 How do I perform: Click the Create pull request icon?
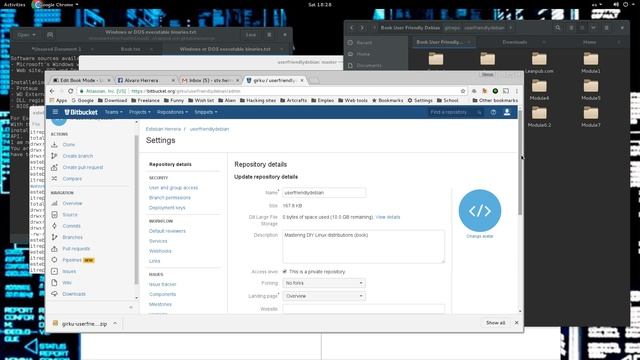54,167
